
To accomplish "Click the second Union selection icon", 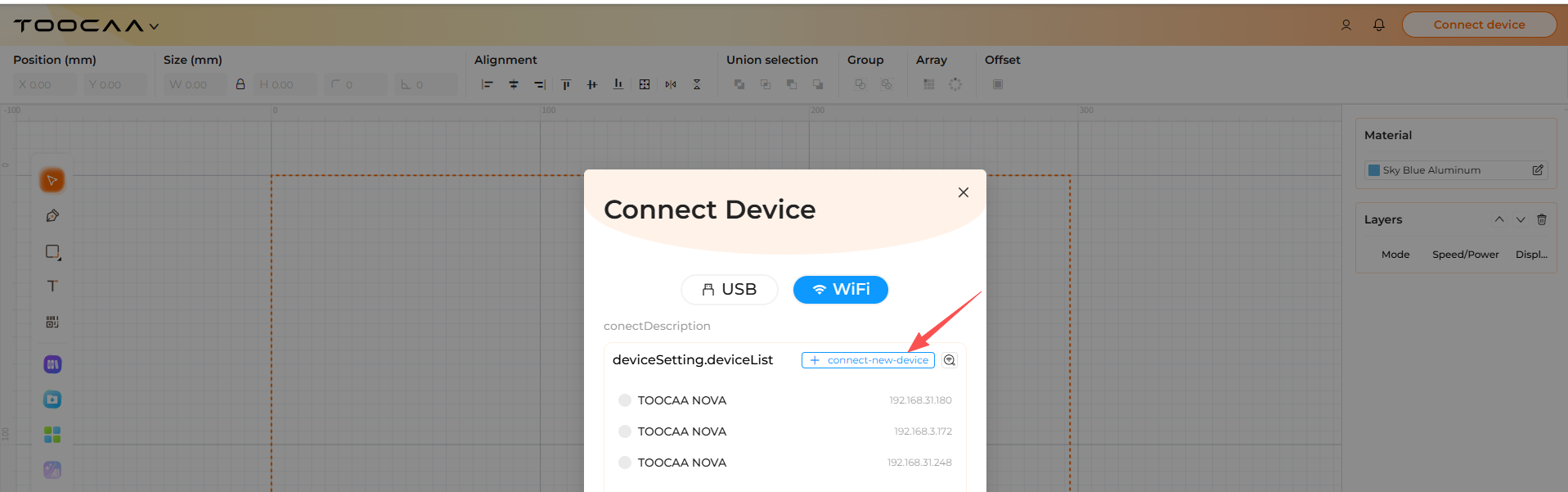I will pos(766,84).
